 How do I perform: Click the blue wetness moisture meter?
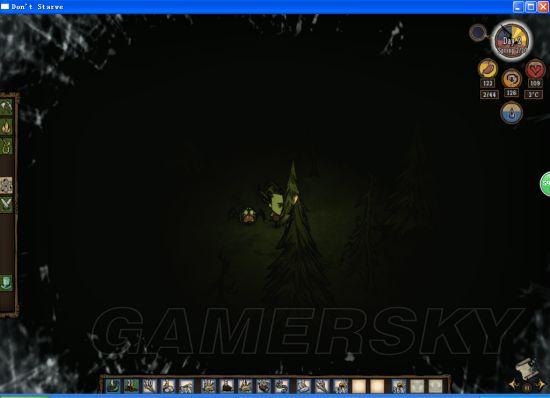512,113
